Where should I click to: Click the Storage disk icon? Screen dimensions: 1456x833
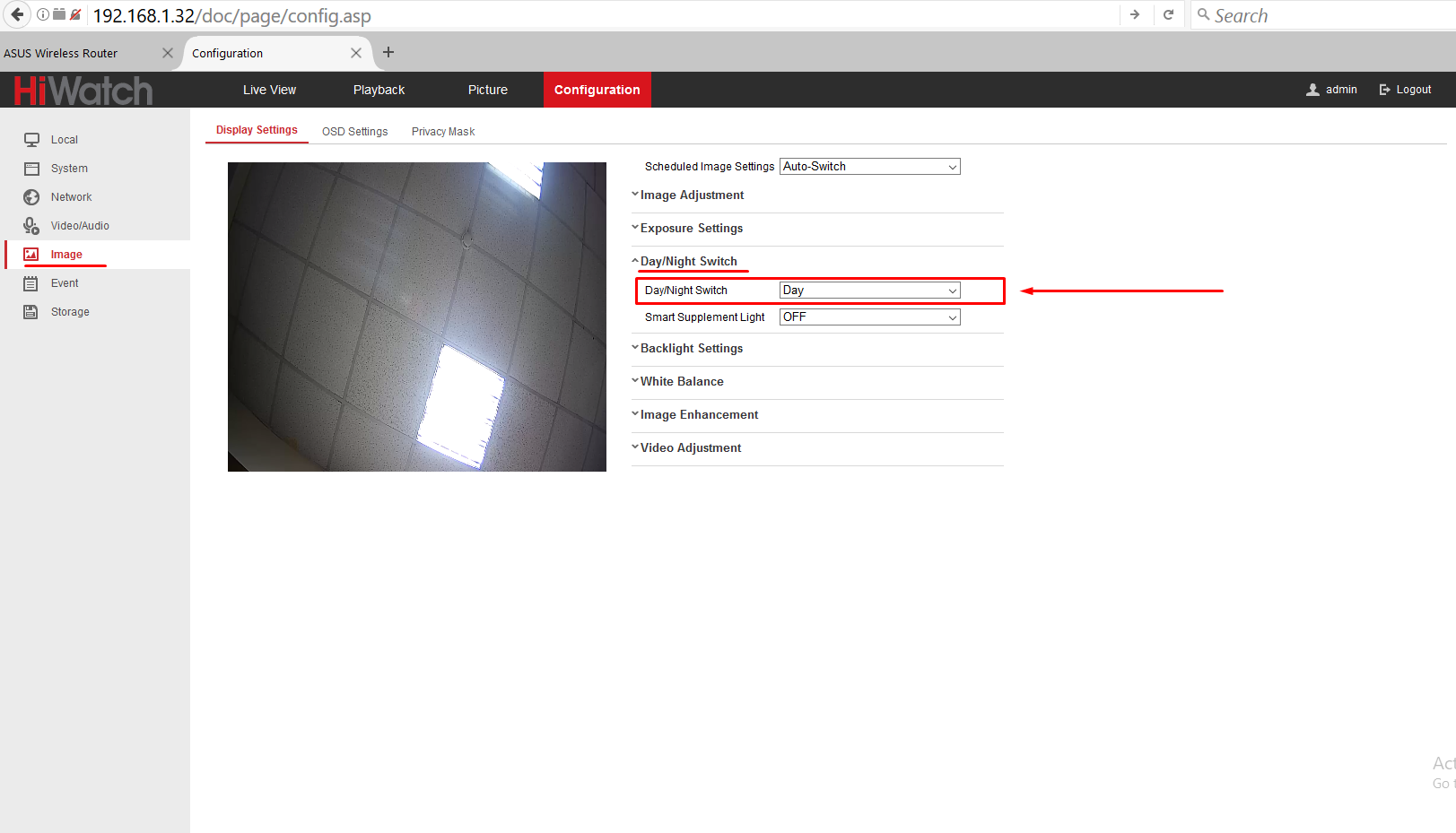click(31, 312)
